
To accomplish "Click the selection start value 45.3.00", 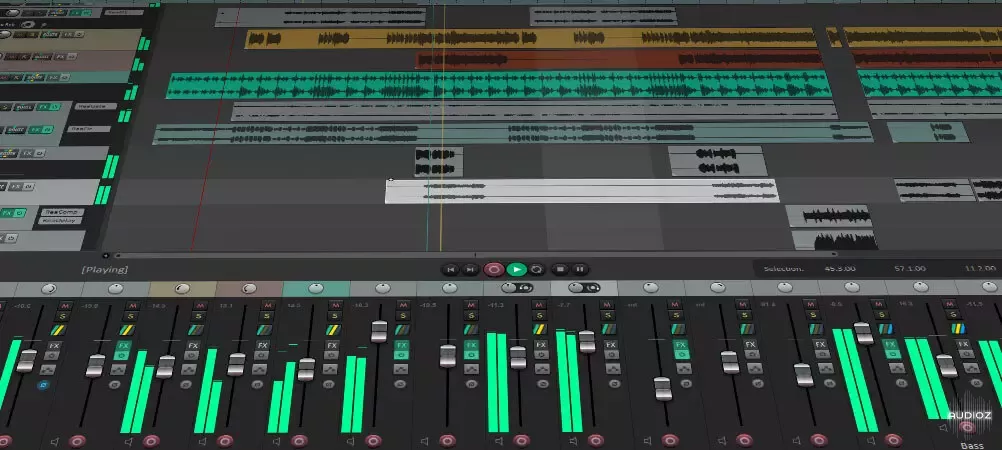I will coord(840,269).
